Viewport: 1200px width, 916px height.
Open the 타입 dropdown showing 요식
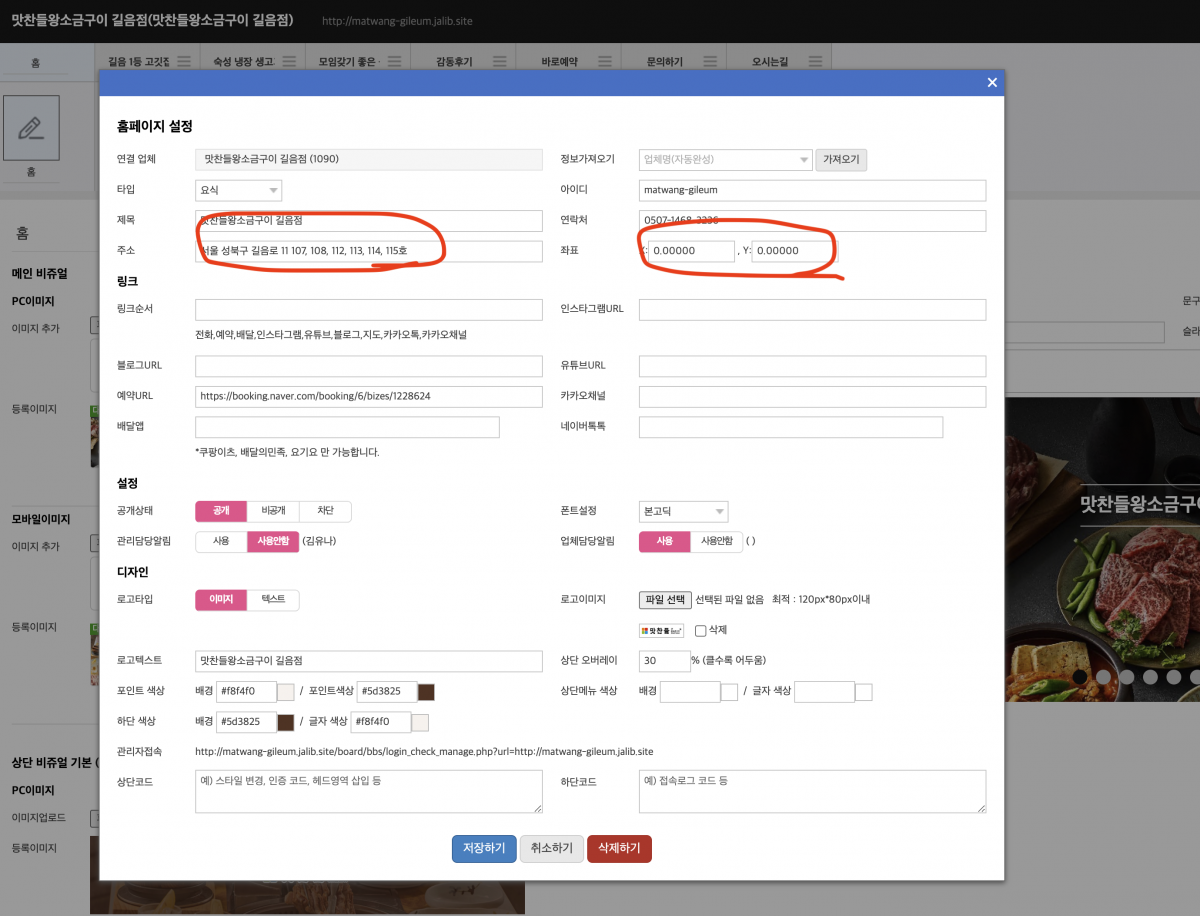239,190
